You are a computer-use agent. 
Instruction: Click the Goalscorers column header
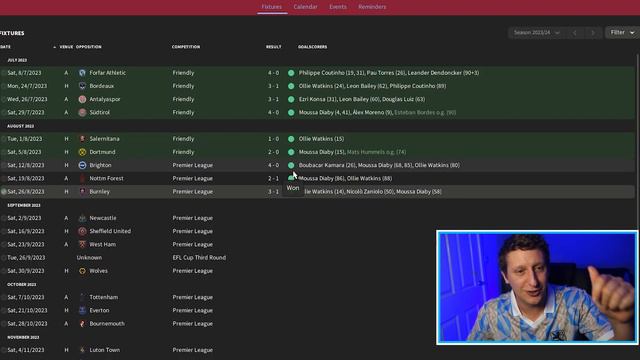312,47
